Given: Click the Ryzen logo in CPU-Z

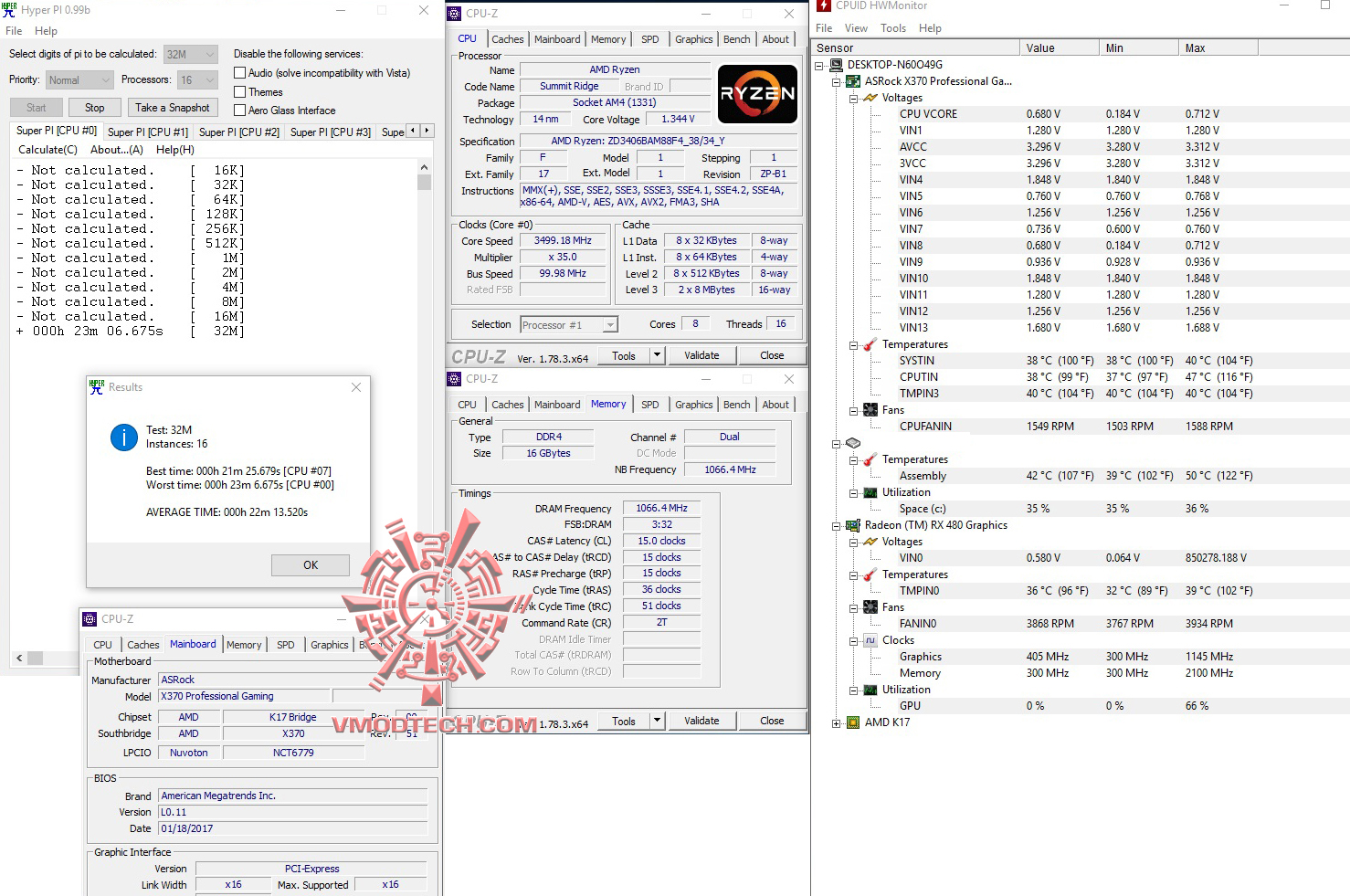Looking at the screenshot, I should (x=757, y=94).
